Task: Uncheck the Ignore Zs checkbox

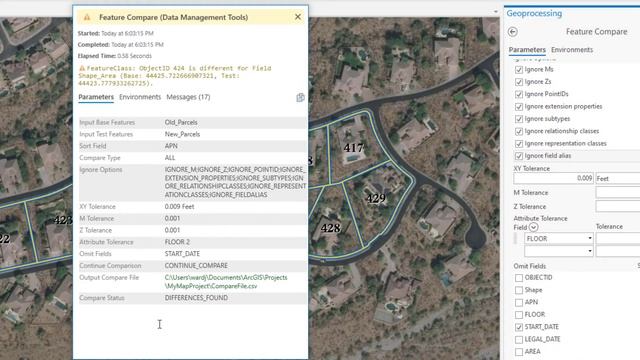Action: coord(519,82)
